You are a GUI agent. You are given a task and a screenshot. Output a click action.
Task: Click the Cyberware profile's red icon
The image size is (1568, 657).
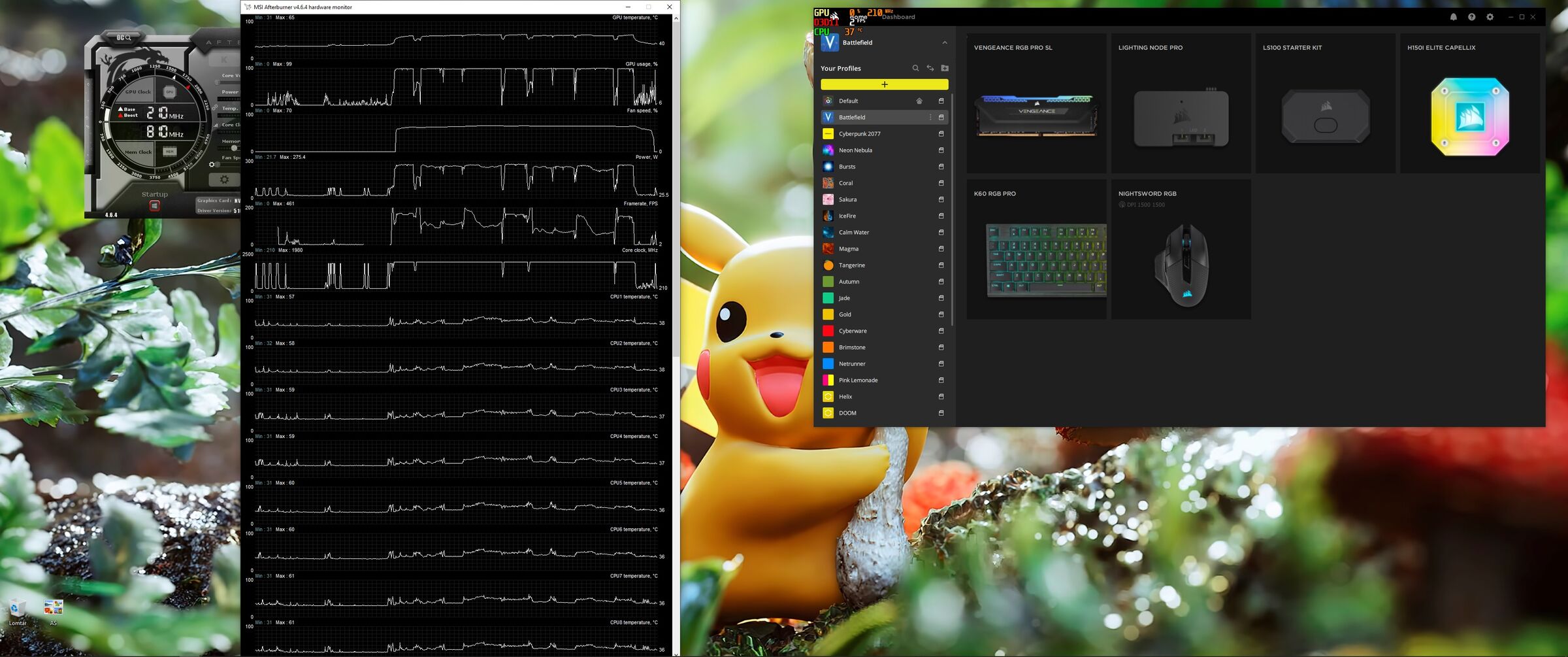(828, 331)
